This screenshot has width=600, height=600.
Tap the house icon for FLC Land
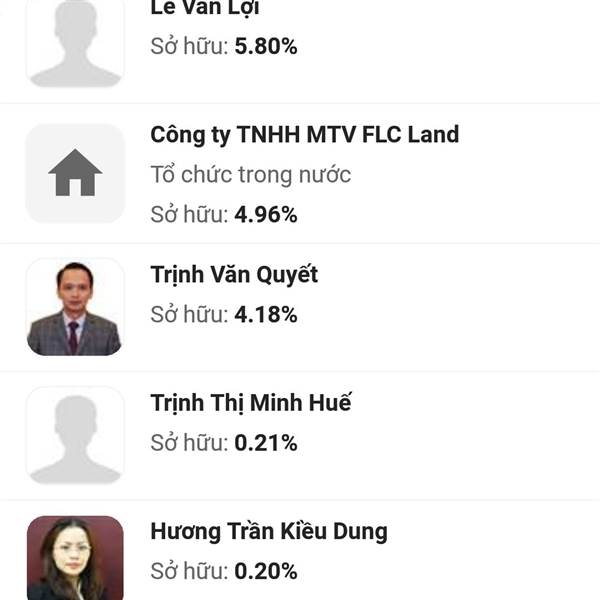click(75, 173)
